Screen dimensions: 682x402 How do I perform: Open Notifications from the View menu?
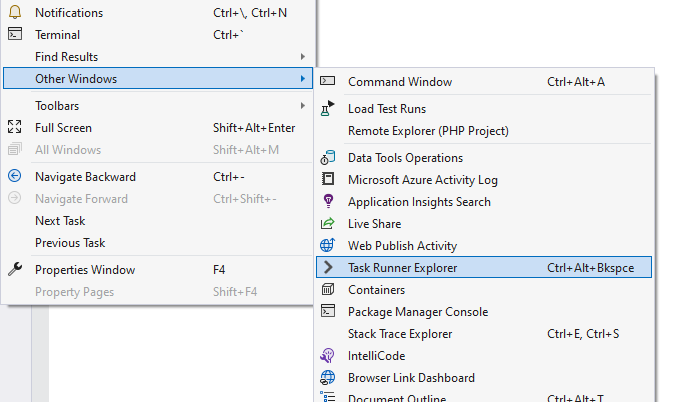click(158, 13)
